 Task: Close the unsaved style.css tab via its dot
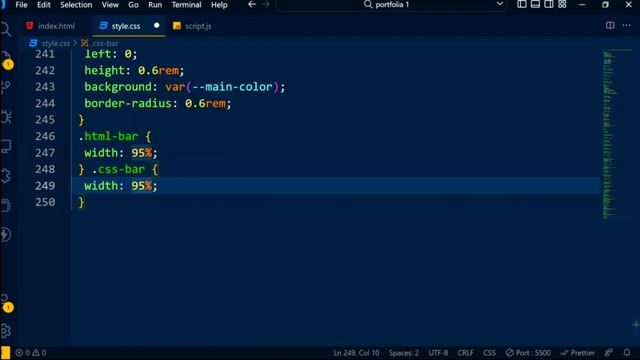pyautogui.click(x=156, y=25)
